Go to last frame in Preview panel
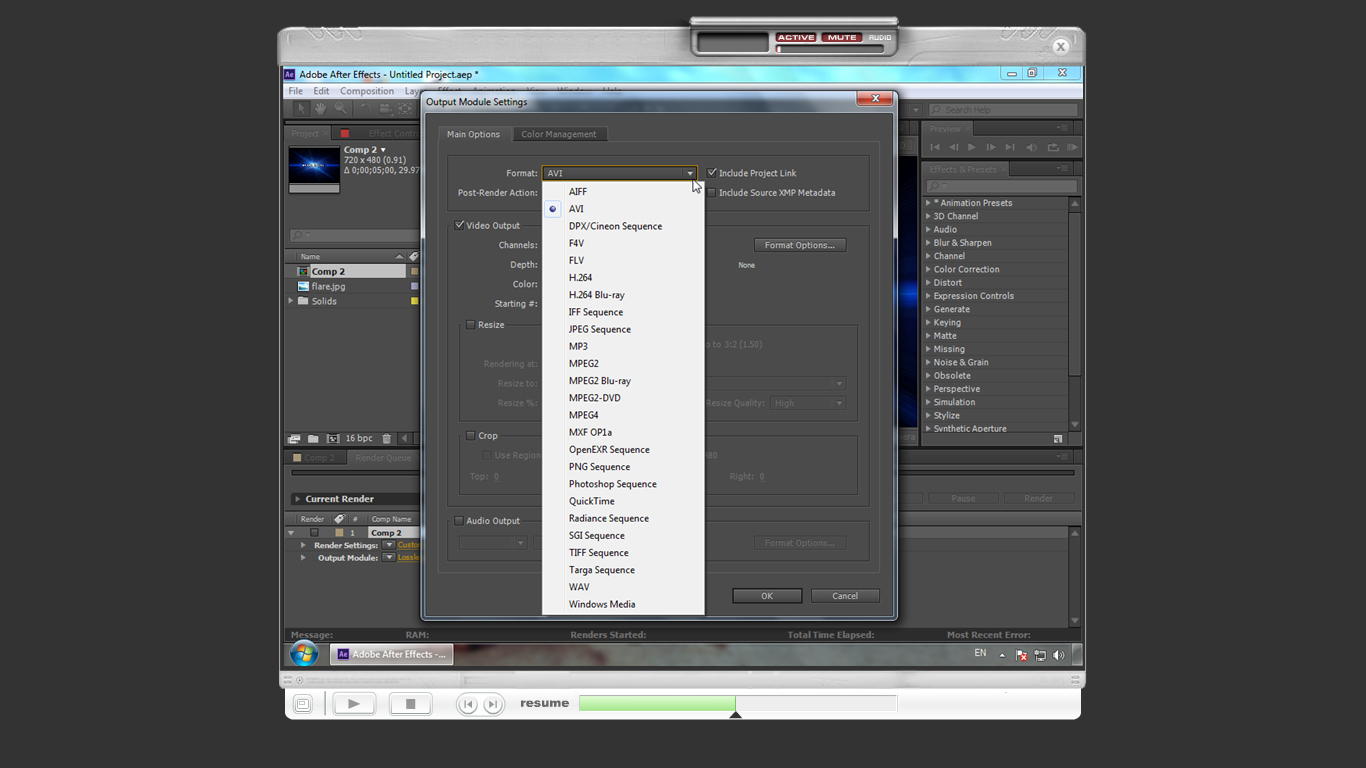 [1010, 147]
